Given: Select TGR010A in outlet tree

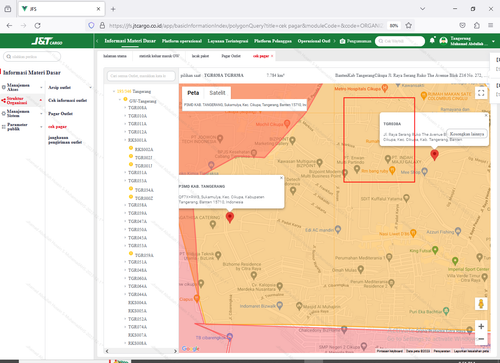Looking at the screenshot, I should point(137,116).
